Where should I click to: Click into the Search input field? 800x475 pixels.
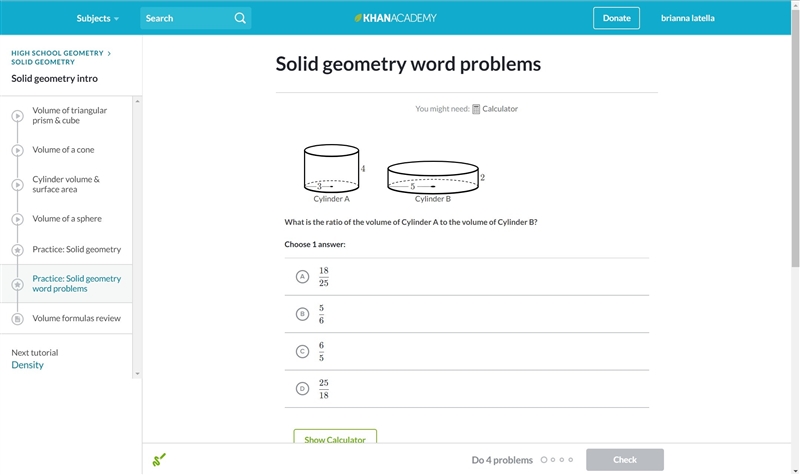coord(186,18)
